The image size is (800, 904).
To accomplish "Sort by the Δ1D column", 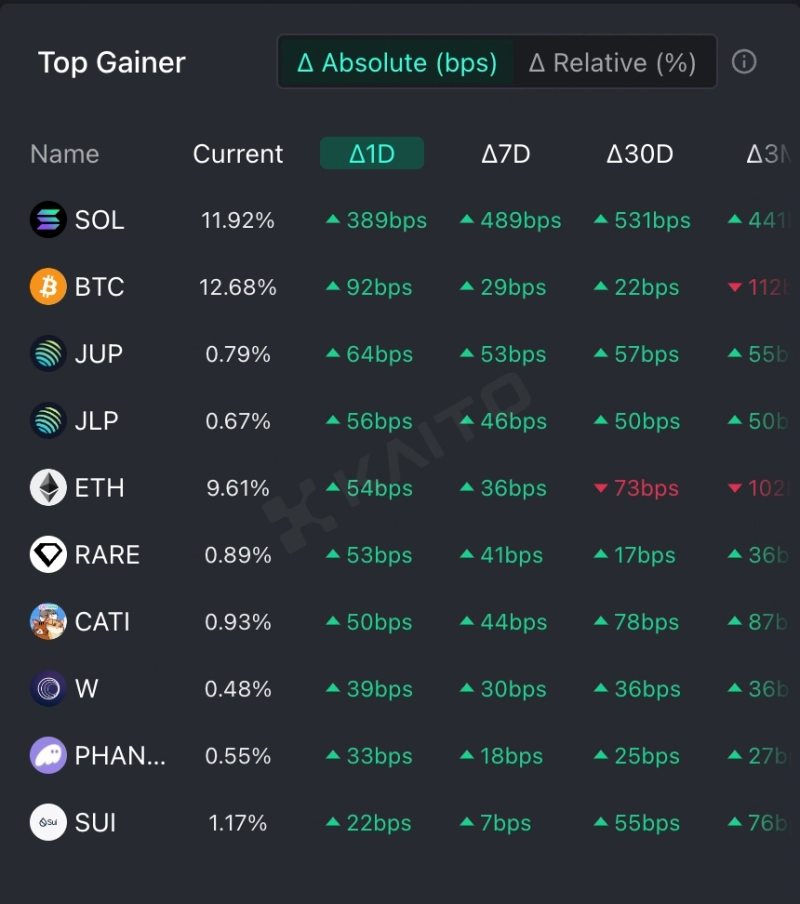I will click(372, 154).
